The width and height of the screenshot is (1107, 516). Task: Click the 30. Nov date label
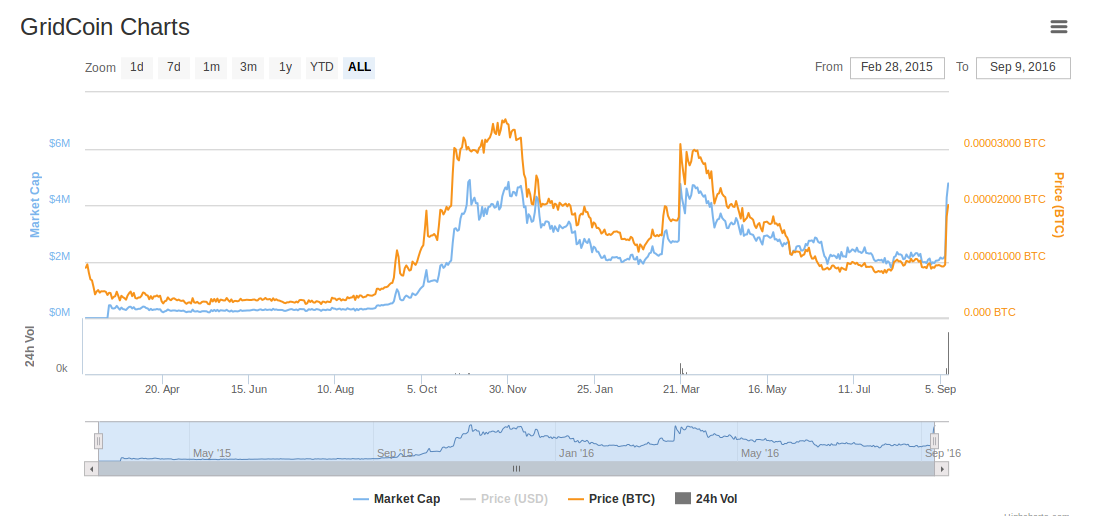[508, 389]
